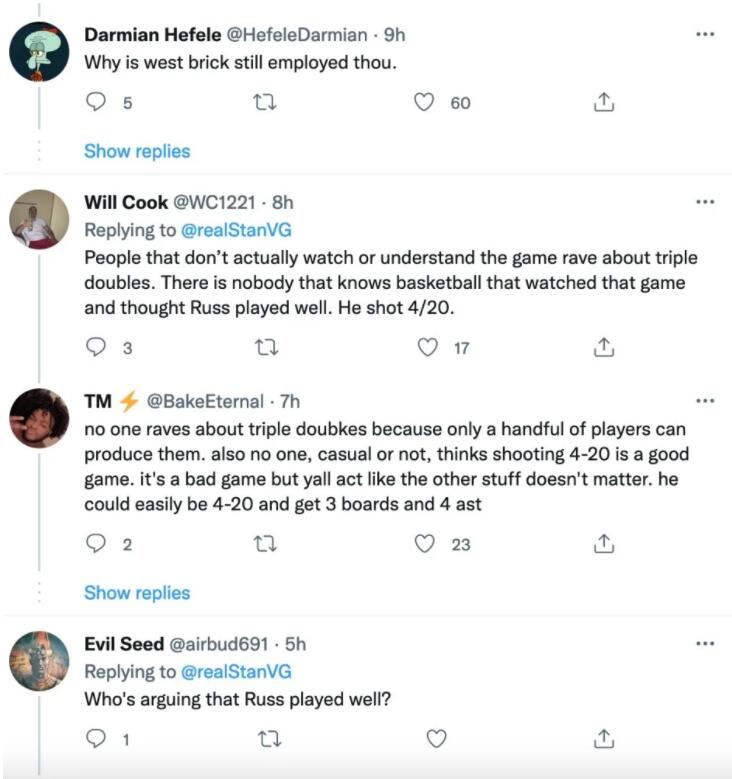
Task: Open more options on Darmian Hefele's tweet
Action: pos(705,34)
